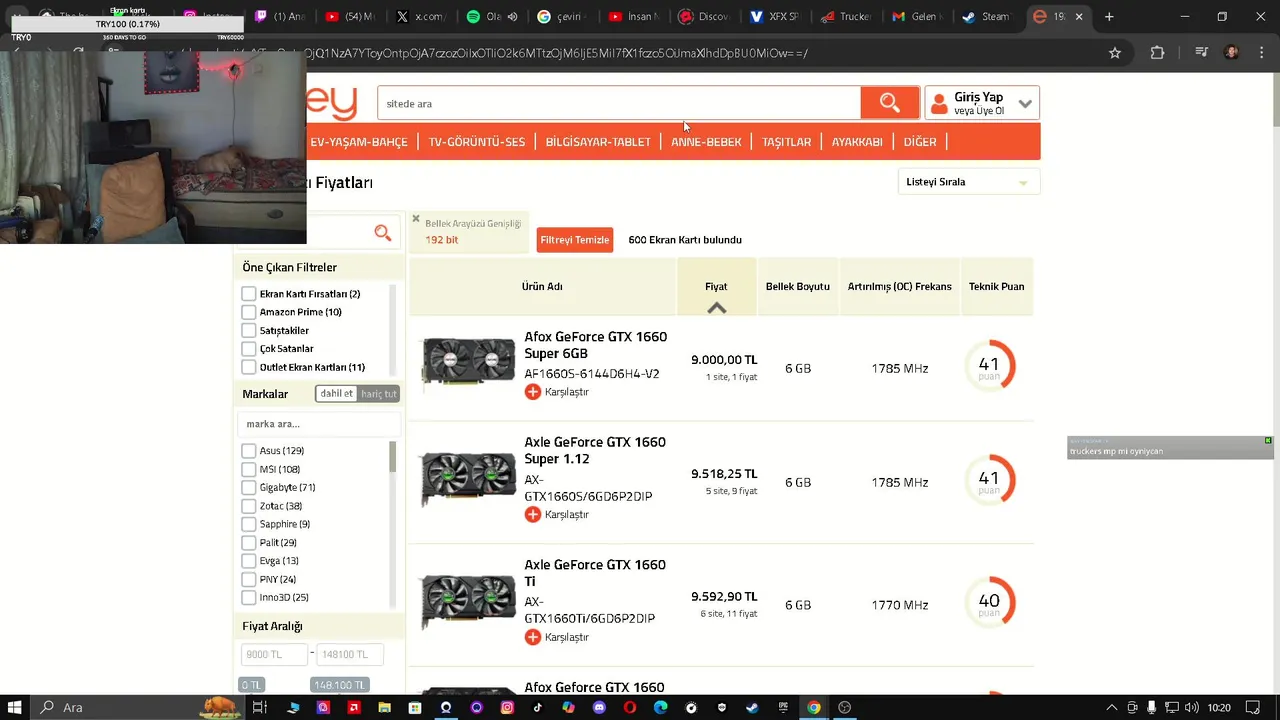The width and height of the screenshot is (1280, 720).
Task: Open BİLGİSAYAR-TABLET category menu
Action: 598,142
